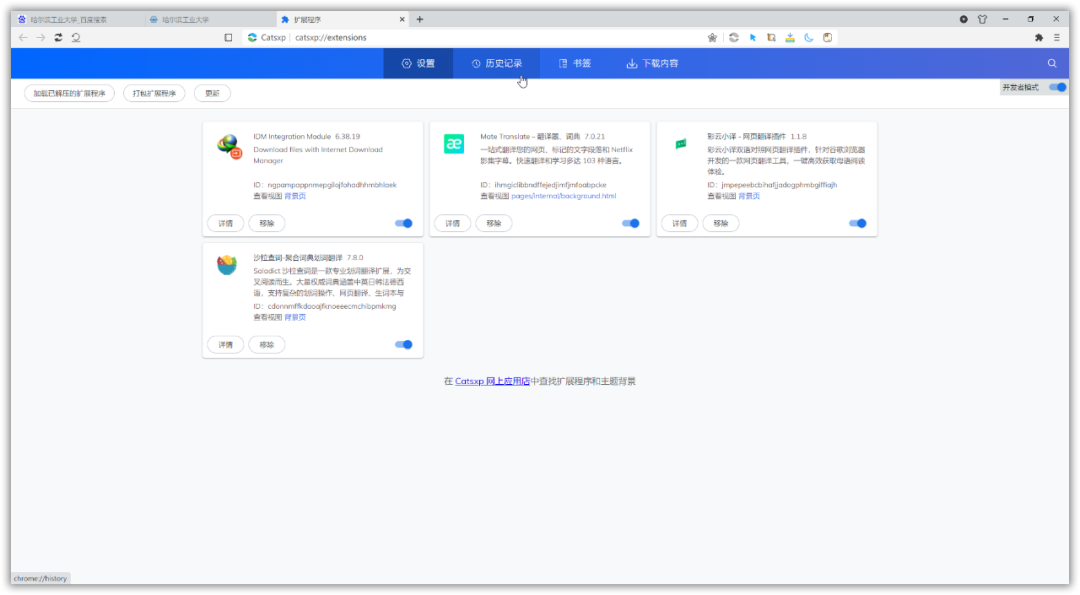Go back using the back arrow
The width and height of the screenshot is (1080, 595).
[23, 38]
